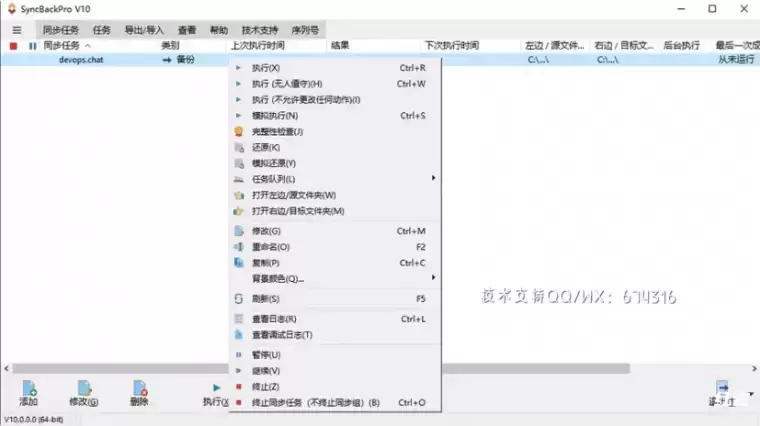Click the 右边/目标文 column header
The height and width of the screenshot is (426, 760).
point(624,46)
